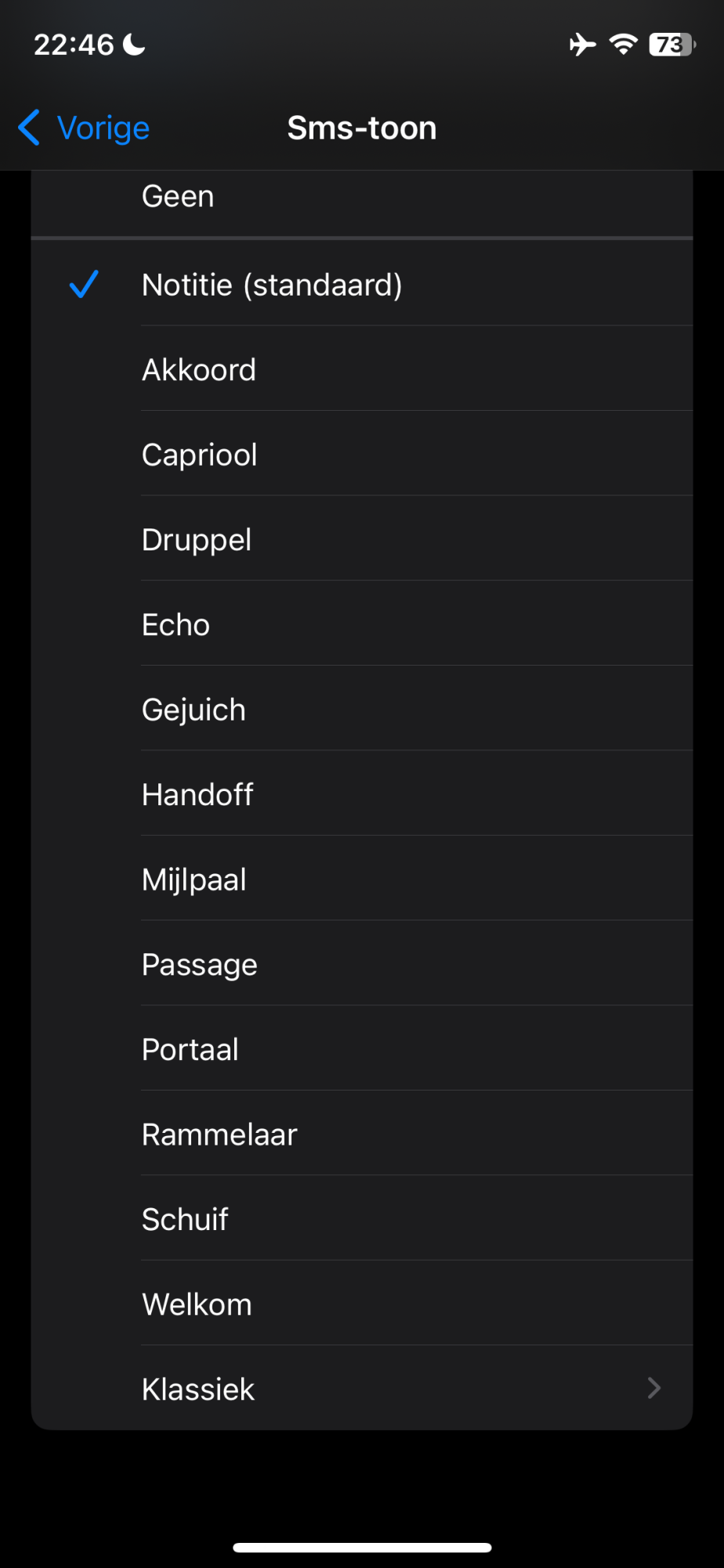Go back via the Vorige link

pyautogui.click(x=103, y=128)
